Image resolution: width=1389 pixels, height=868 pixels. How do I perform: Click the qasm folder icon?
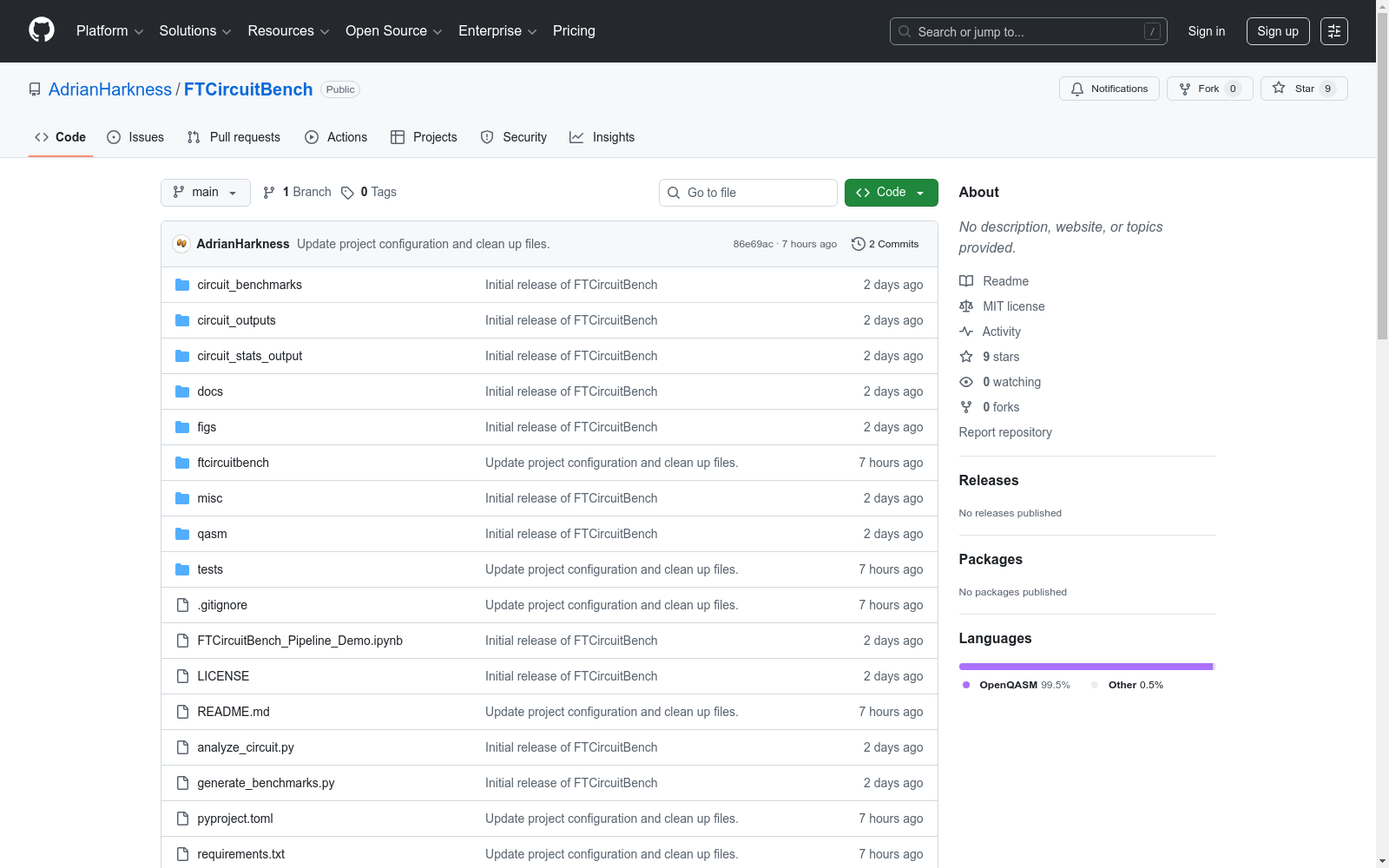coord(182,534)
